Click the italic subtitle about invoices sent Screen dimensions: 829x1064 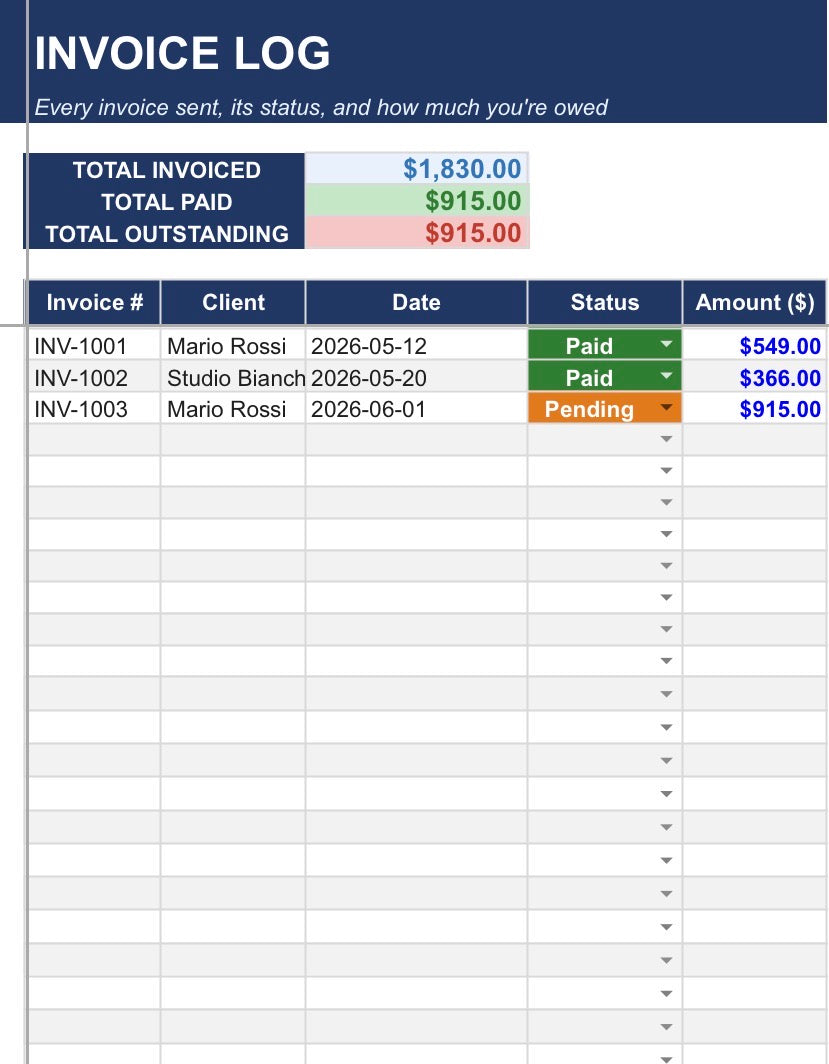click(321, 107)
